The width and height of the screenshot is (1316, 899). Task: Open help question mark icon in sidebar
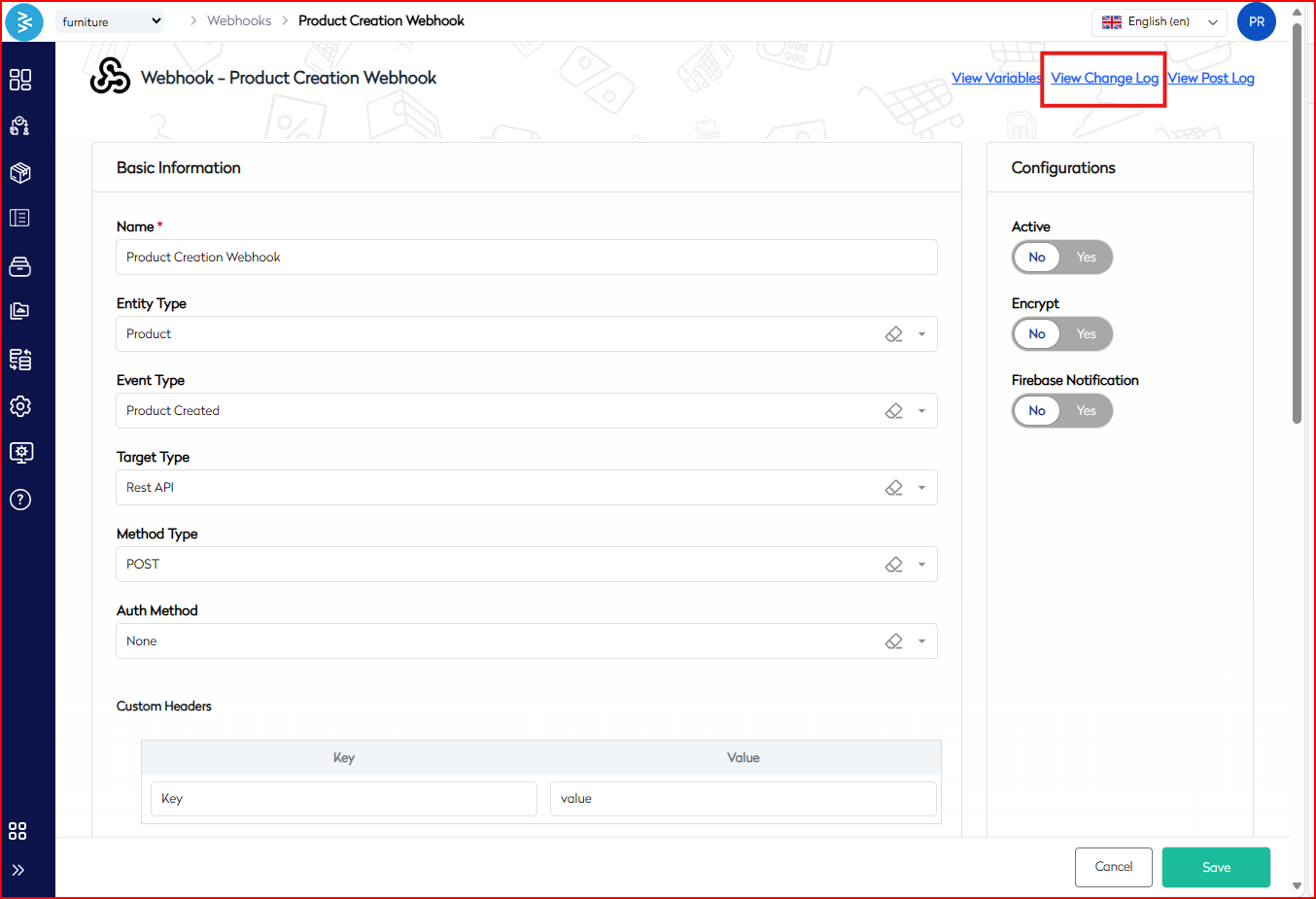tap(20, 500)
